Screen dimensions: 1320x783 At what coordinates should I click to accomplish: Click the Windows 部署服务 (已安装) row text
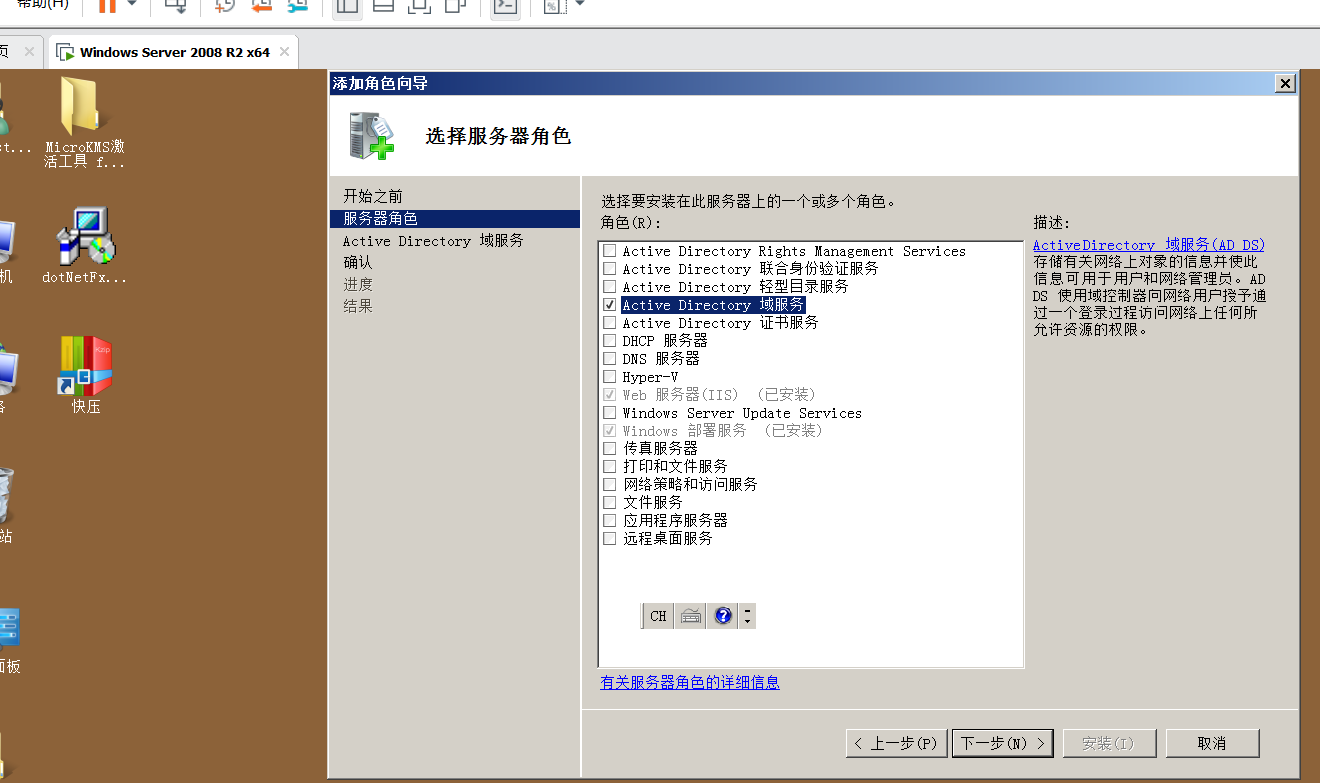coord(723,431)
